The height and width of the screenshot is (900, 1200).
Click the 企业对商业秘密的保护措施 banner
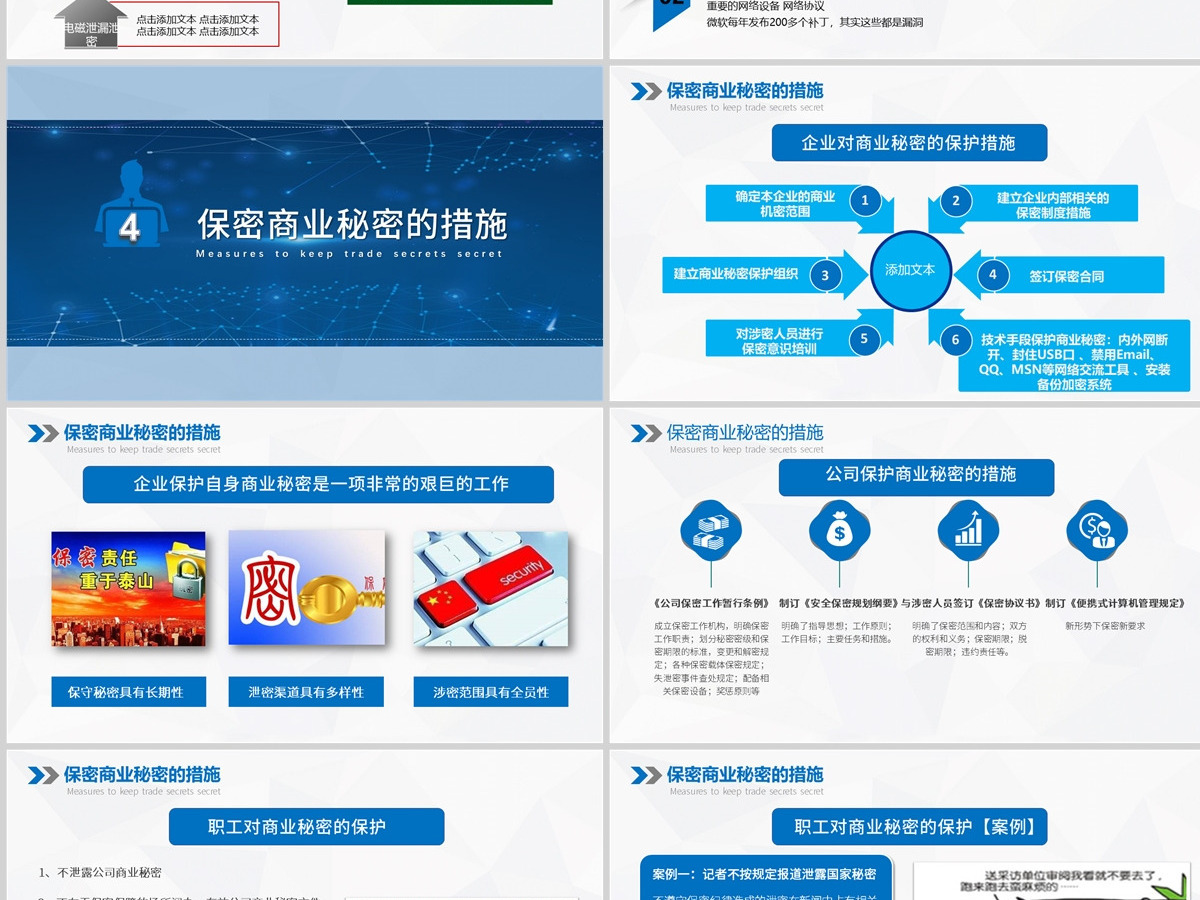[x=909, y=143]
